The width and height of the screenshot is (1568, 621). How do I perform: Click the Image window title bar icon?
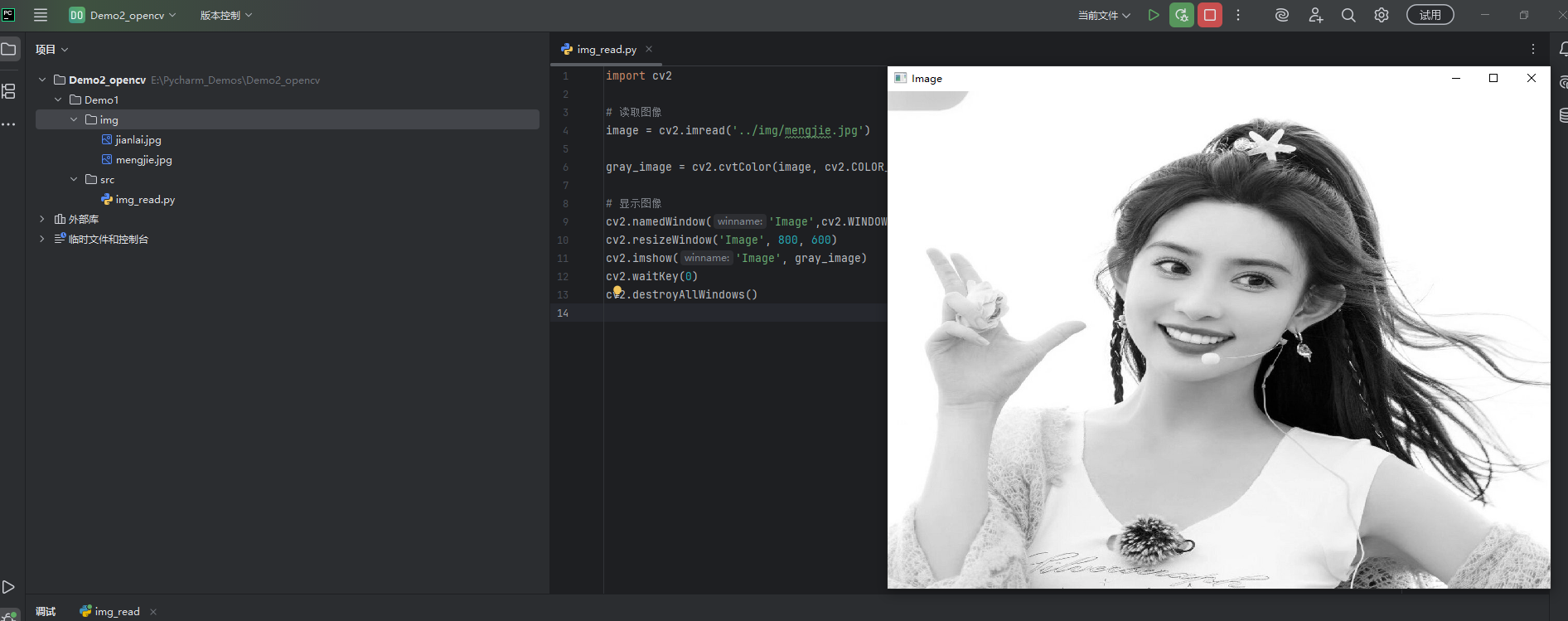[x=900, y=78]
